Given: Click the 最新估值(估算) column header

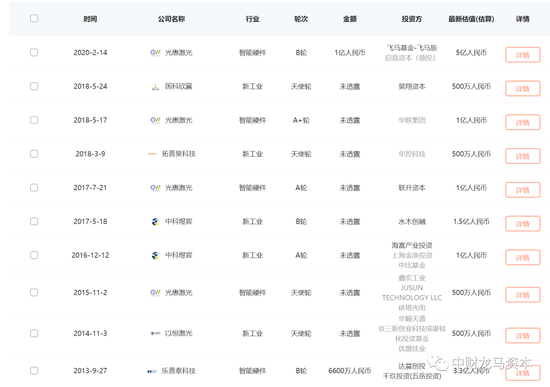Looking at the screenshot, I should [x=471, y=19].
